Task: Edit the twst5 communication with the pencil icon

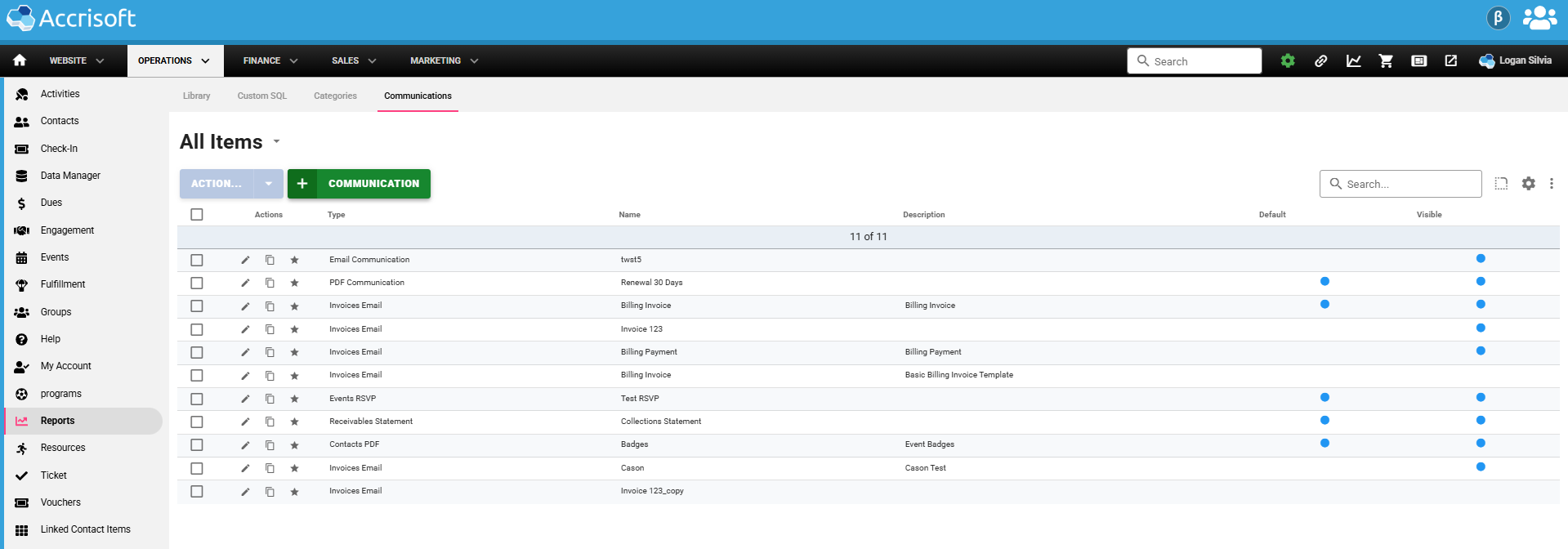Action: (x=245, y=260)
